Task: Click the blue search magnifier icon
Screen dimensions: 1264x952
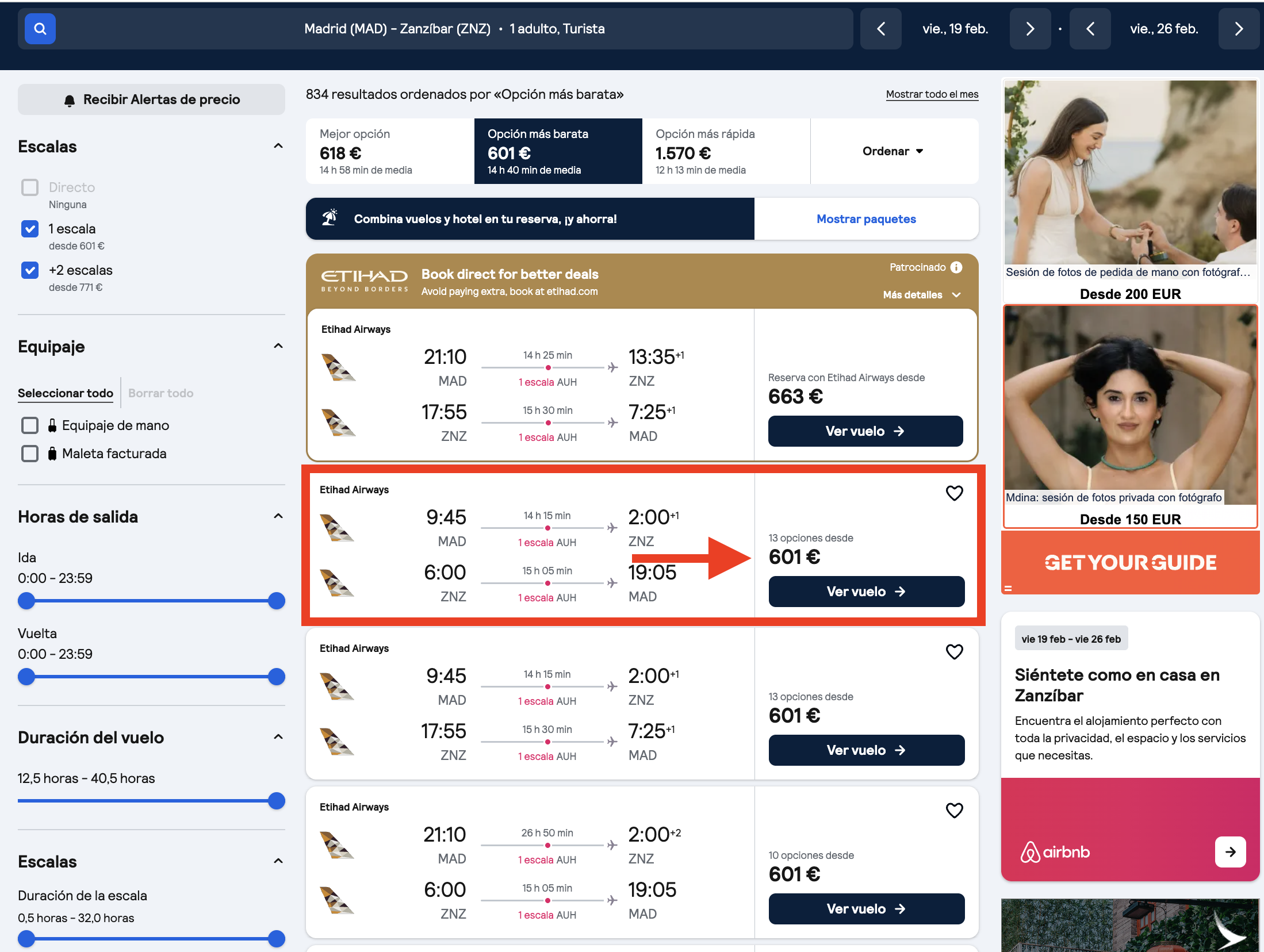Action: coord(40,29)
